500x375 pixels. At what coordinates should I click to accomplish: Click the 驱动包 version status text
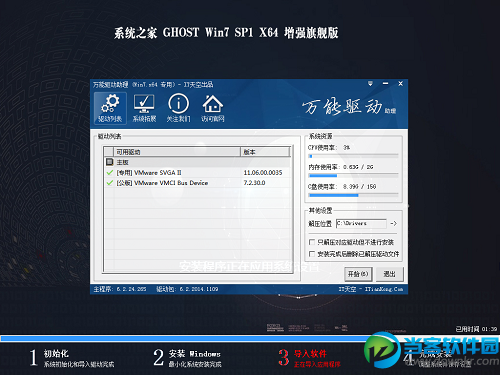(x=187, y=289)
